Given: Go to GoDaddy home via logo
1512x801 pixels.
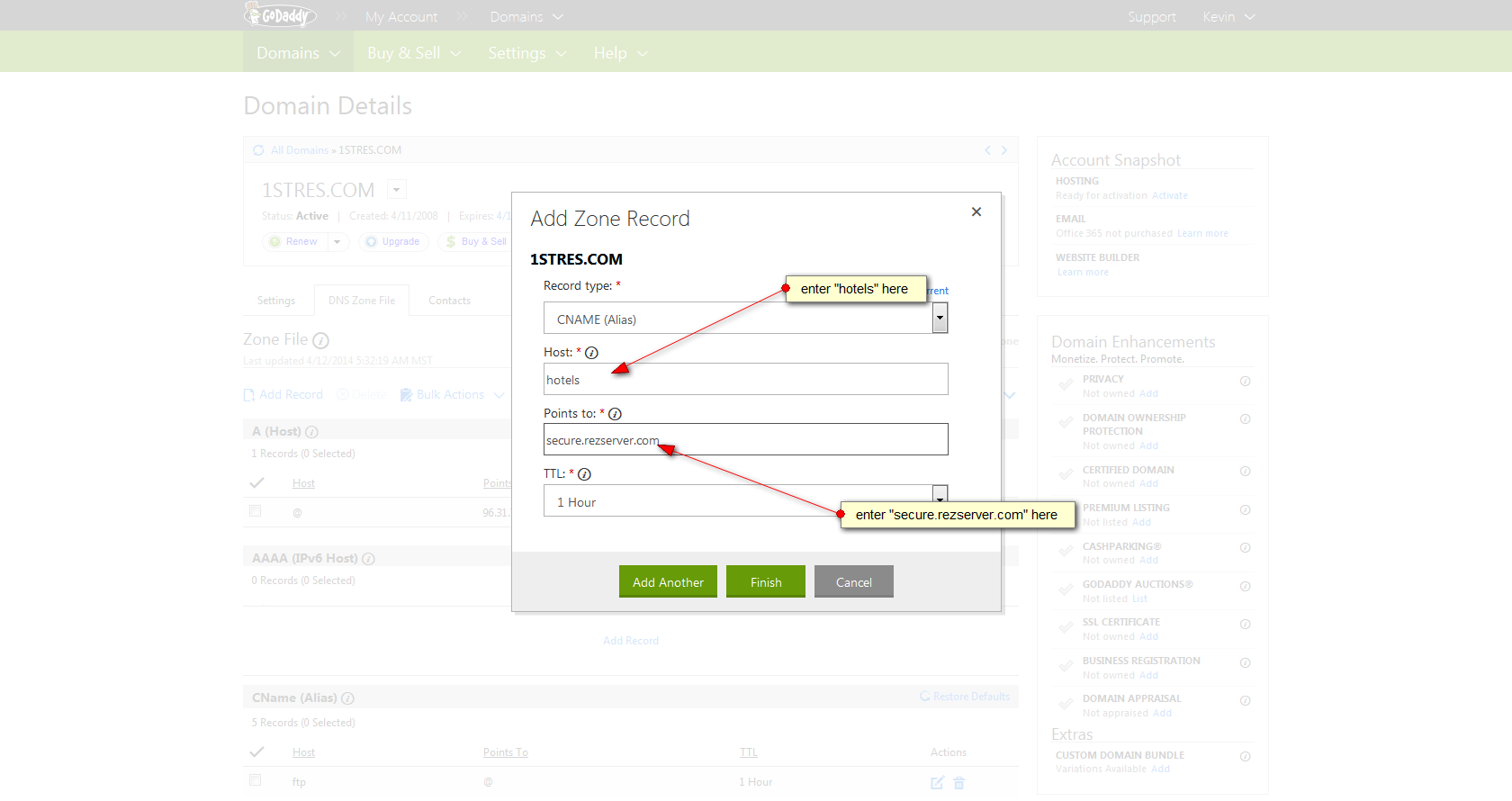Looking at the screenshot, I should click(280, 15).
